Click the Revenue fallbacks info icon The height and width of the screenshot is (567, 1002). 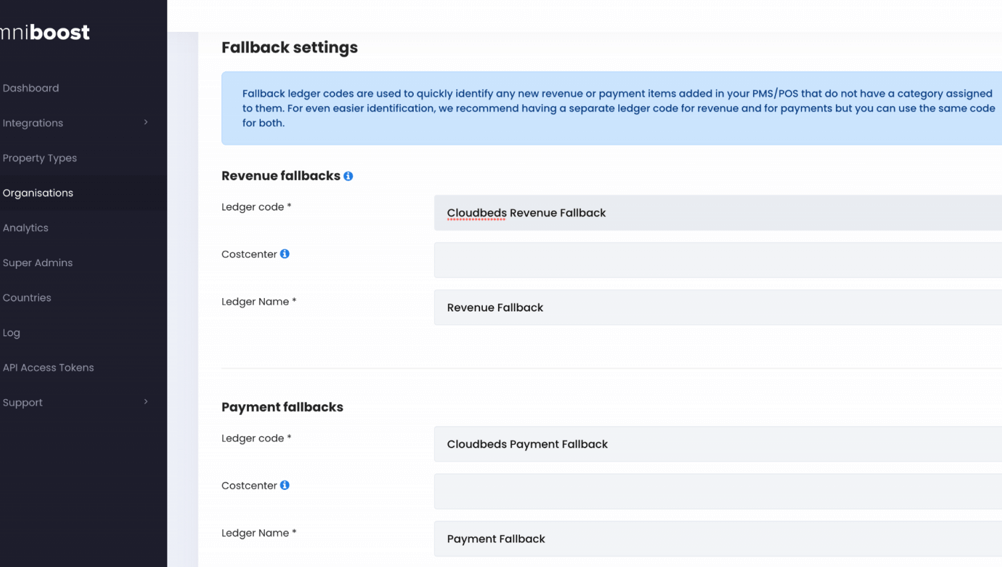348,176
